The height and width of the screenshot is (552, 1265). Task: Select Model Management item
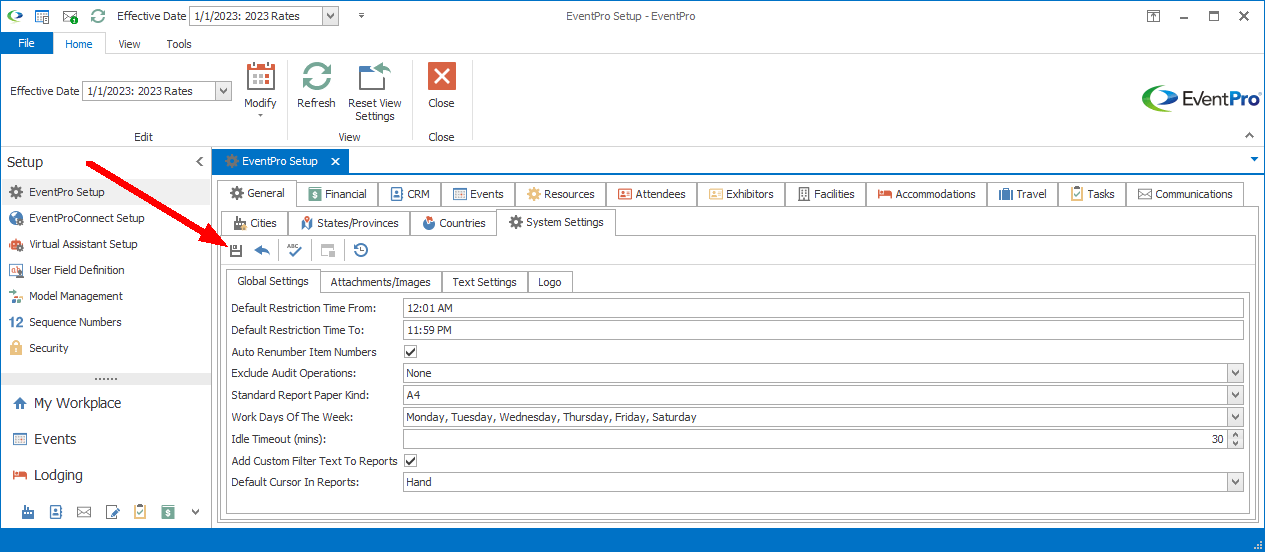pyautogui.click(x=106, y=296)
